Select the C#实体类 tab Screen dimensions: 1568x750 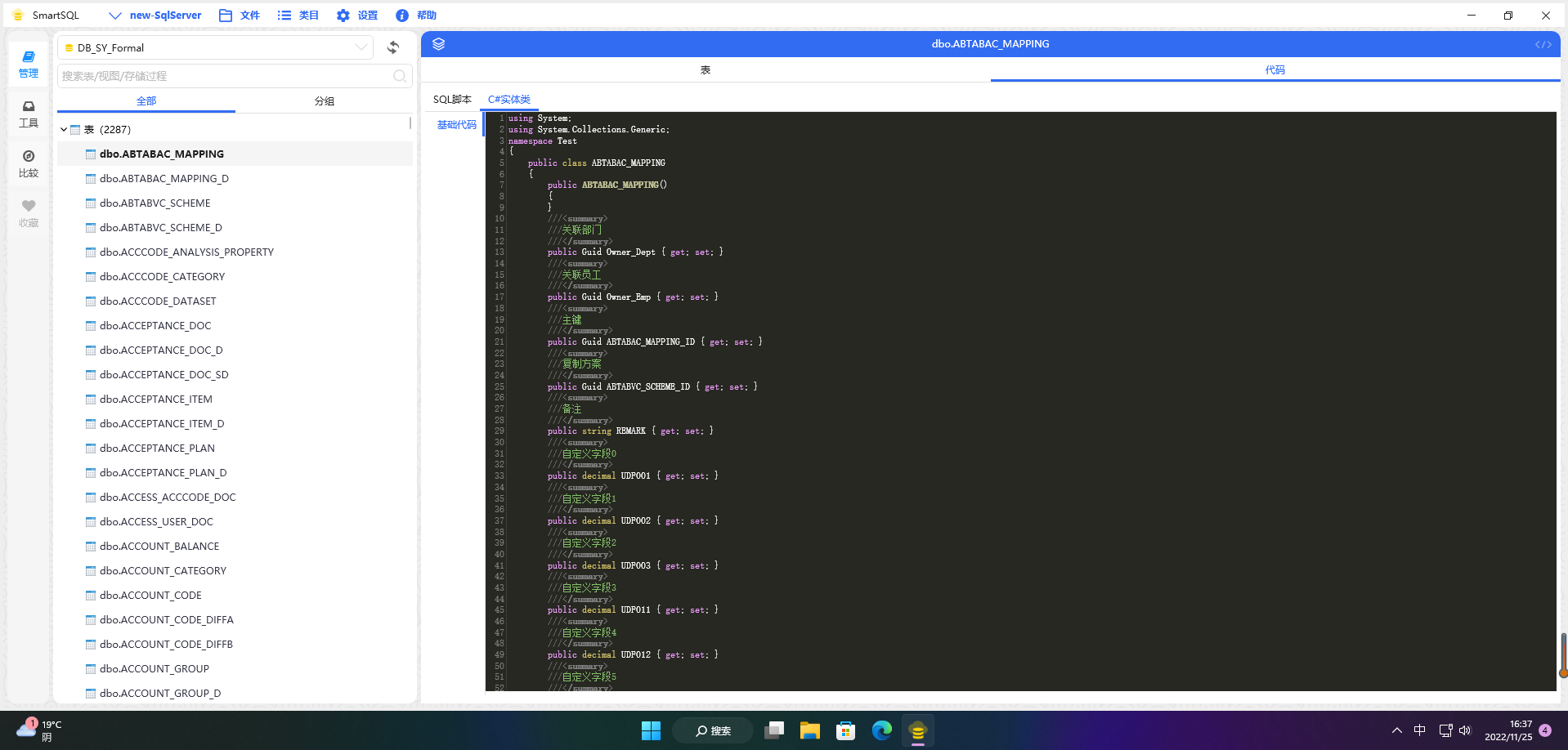tap(509, 100)
